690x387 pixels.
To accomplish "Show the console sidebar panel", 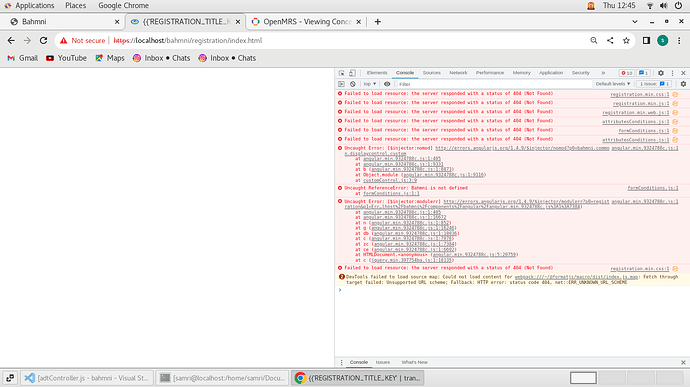I will (x=341, y=84).
